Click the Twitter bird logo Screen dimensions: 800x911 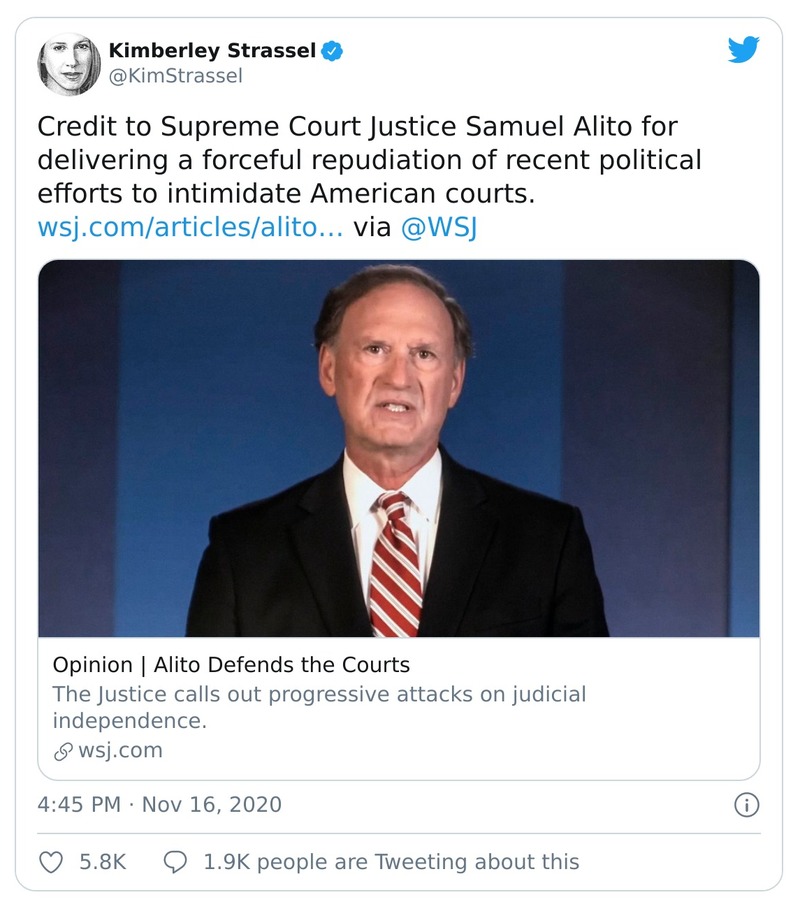743,50
